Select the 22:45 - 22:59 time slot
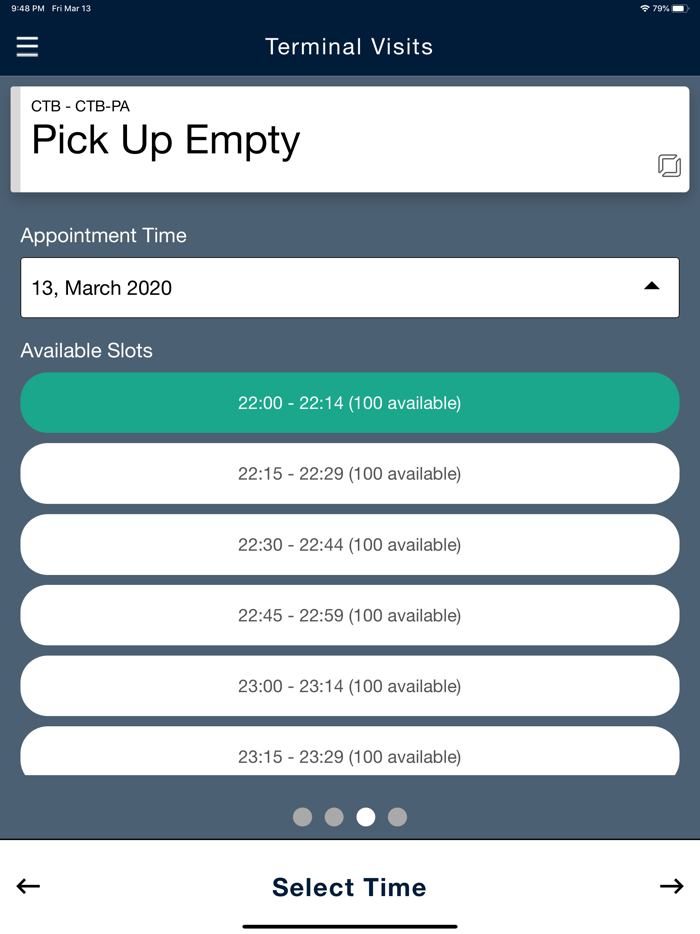 tap(350, 615)
